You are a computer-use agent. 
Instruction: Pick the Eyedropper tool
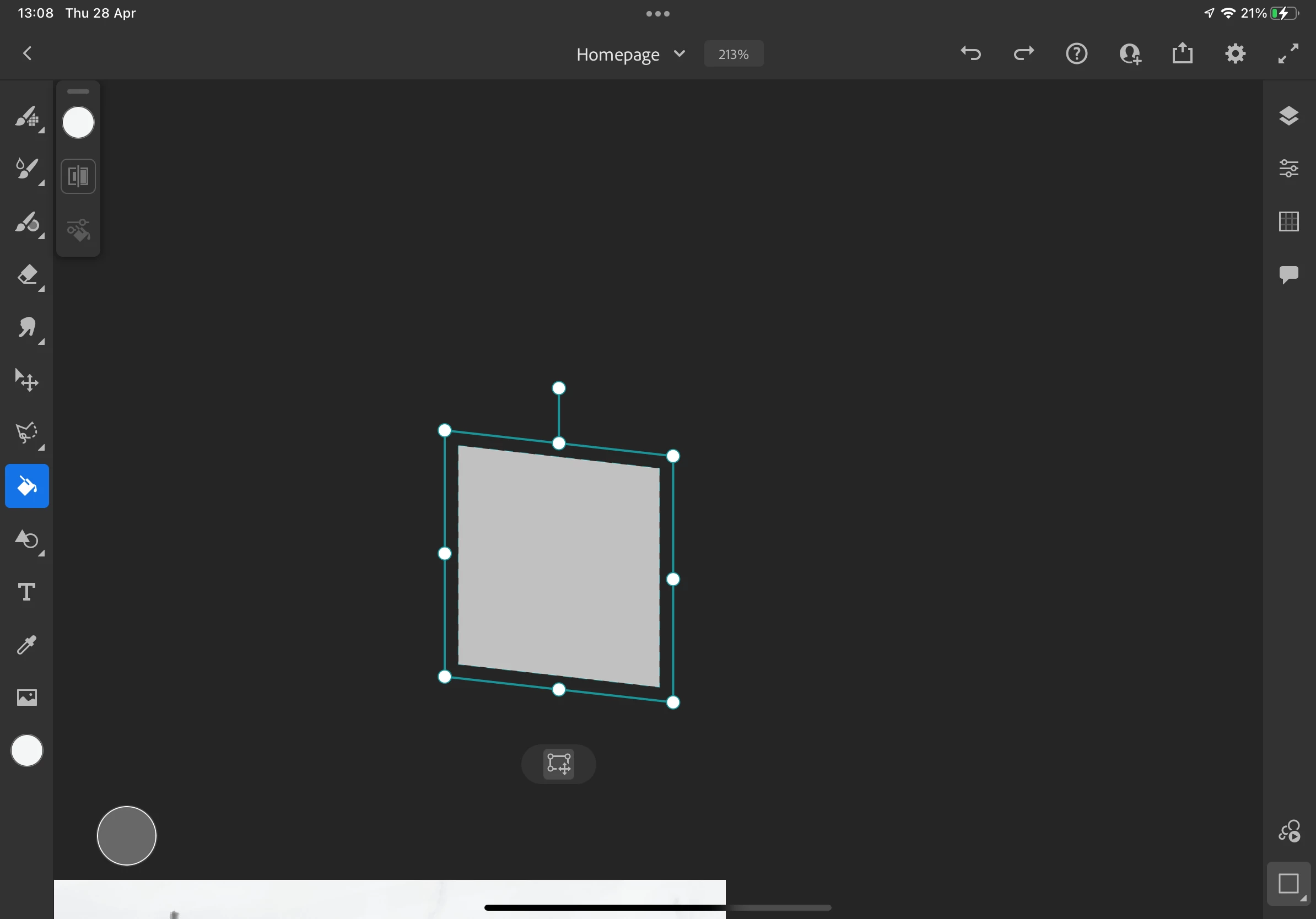[x=27, y=645]
